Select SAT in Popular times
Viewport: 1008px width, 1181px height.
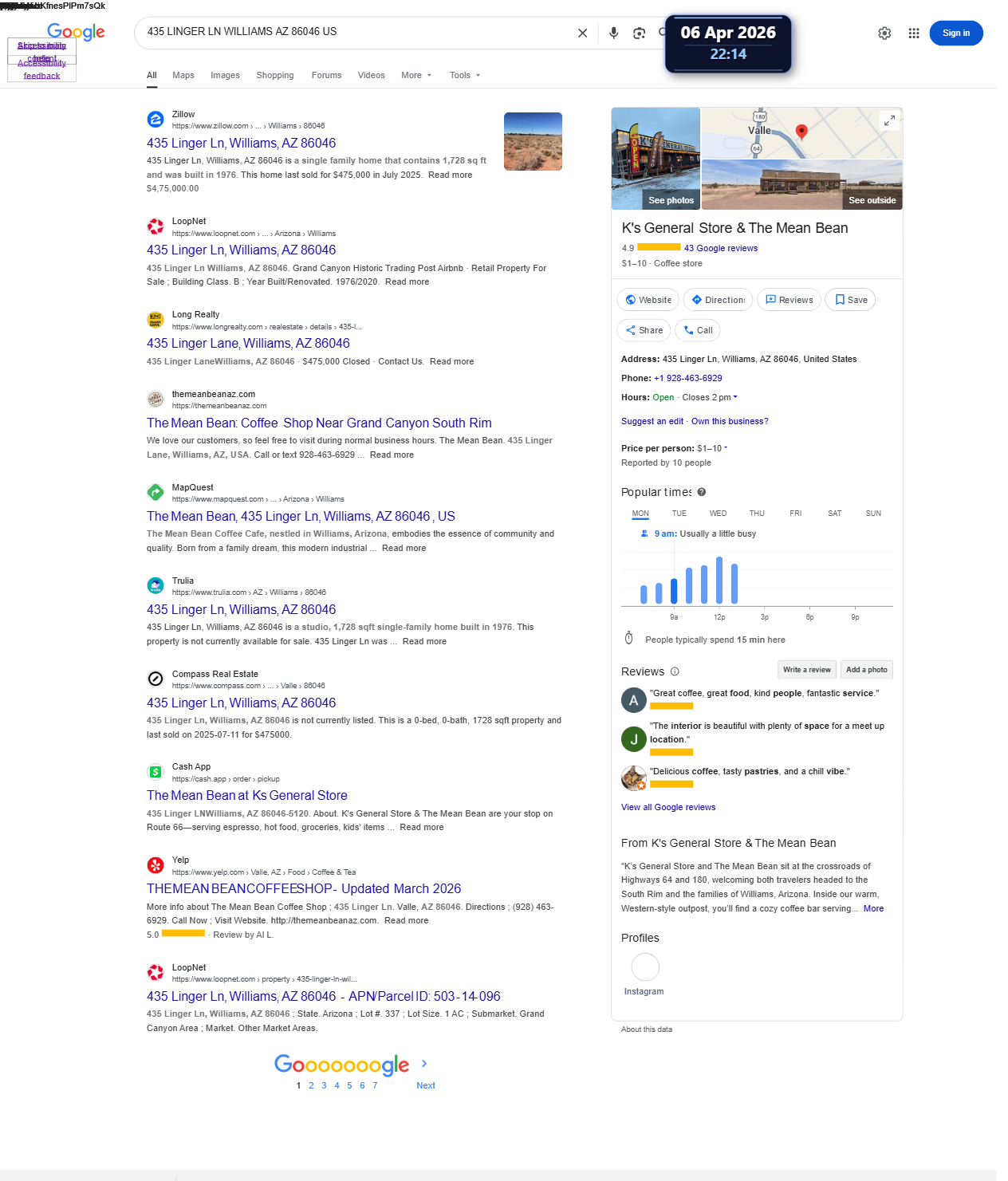point(835,514)
